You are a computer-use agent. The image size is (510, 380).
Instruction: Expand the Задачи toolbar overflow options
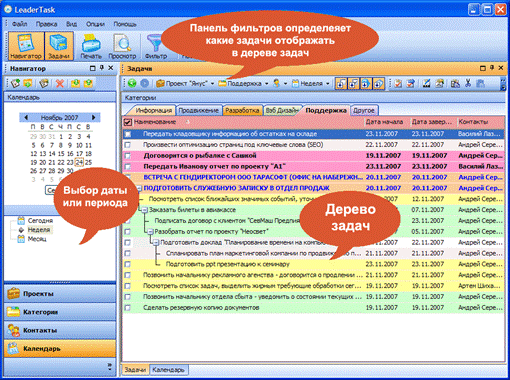point(503,84)
